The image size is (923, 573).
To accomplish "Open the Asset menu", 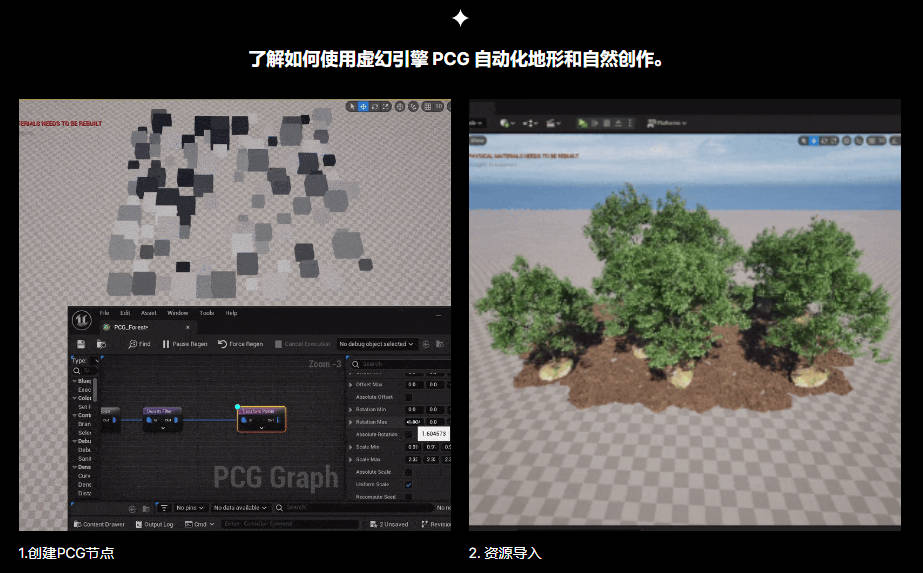I will pyautogui.click(x=148, y=313).
